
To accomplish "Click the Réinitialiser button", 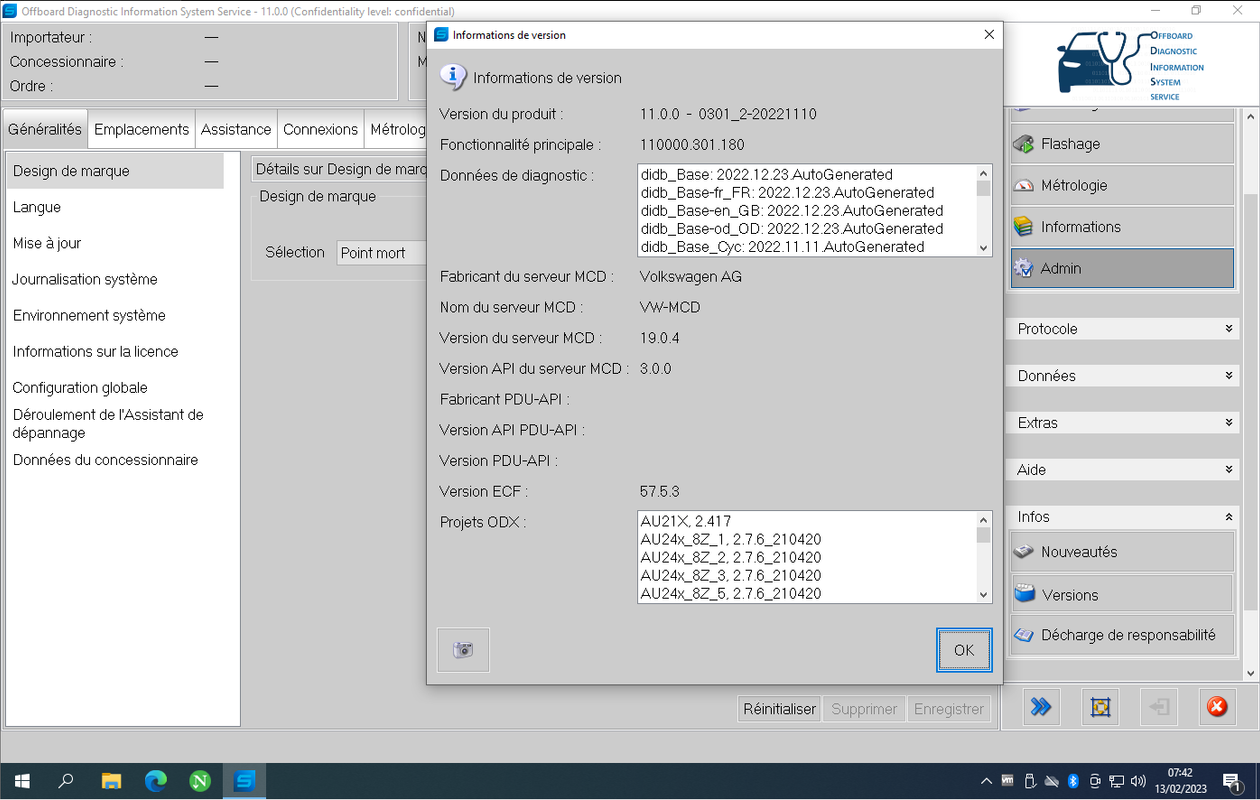I will tap(779, 709).
